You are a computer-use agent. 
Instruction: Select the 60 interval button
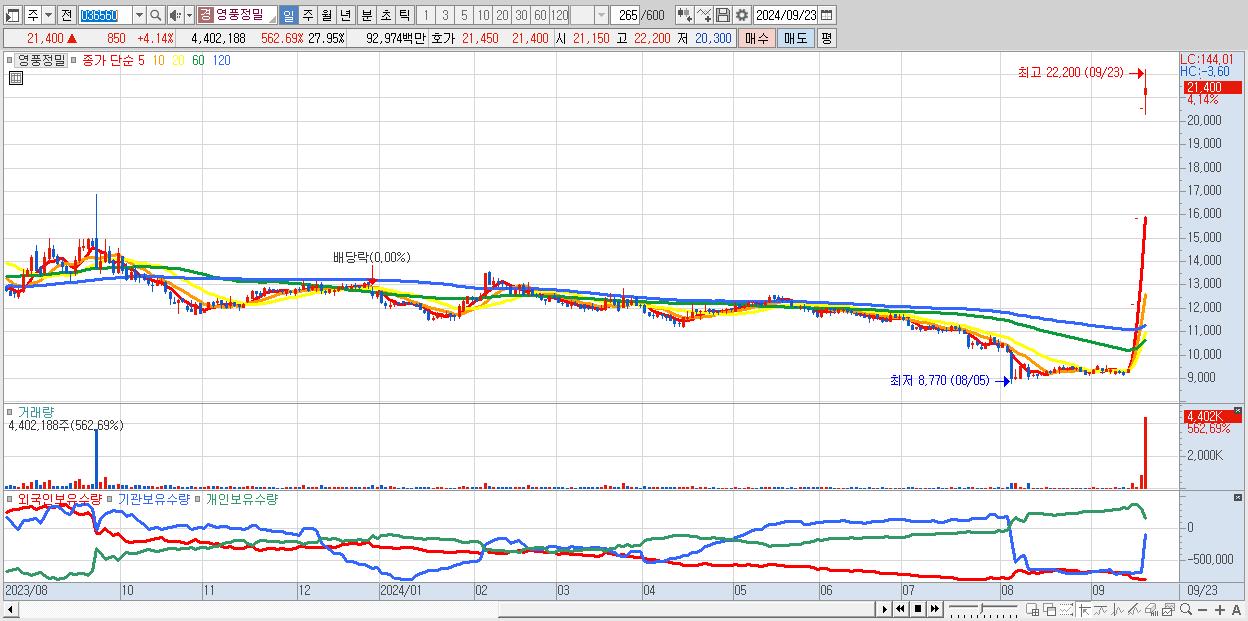tap(540, 15)
